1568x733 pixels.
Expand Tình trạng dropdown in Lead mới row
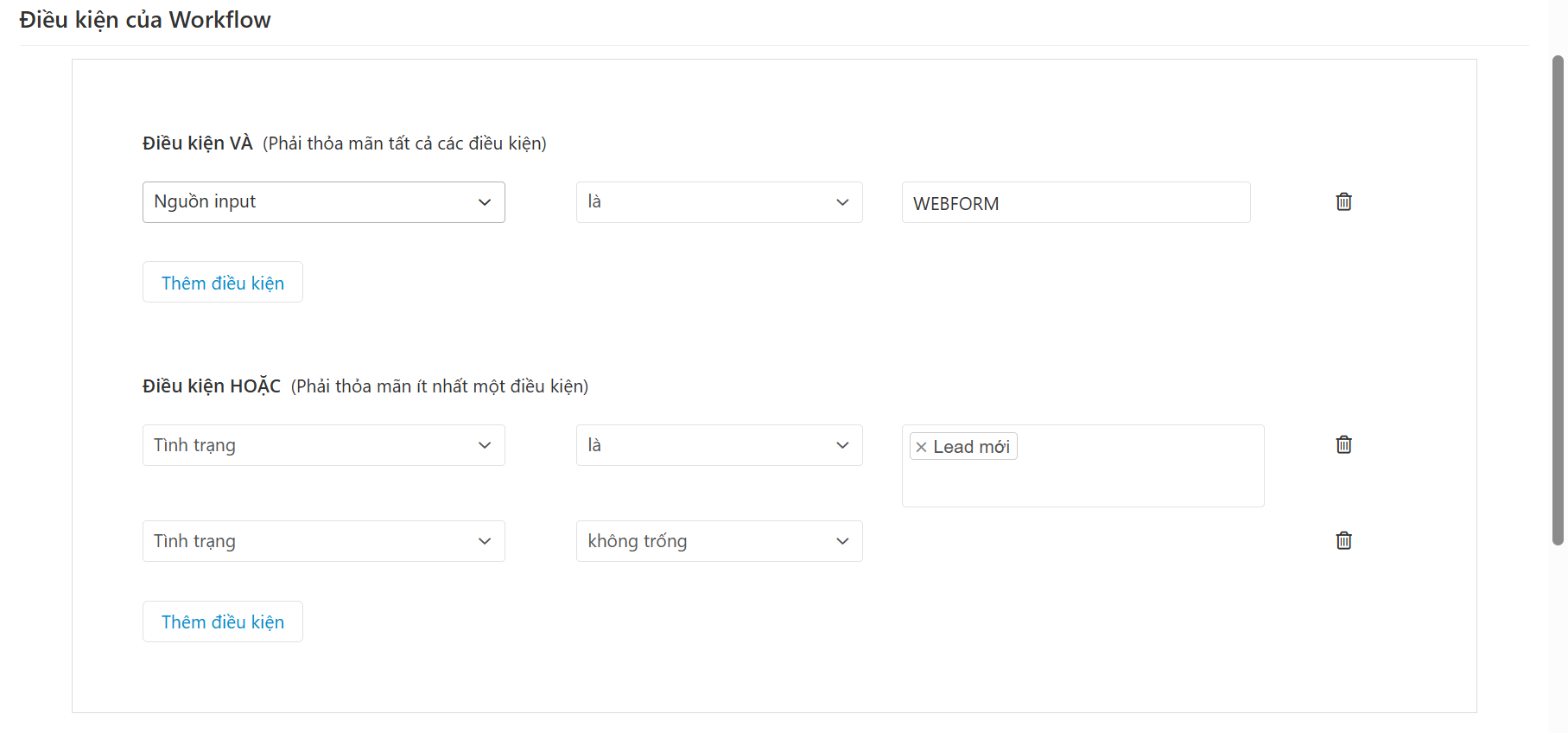coord(323,445)
